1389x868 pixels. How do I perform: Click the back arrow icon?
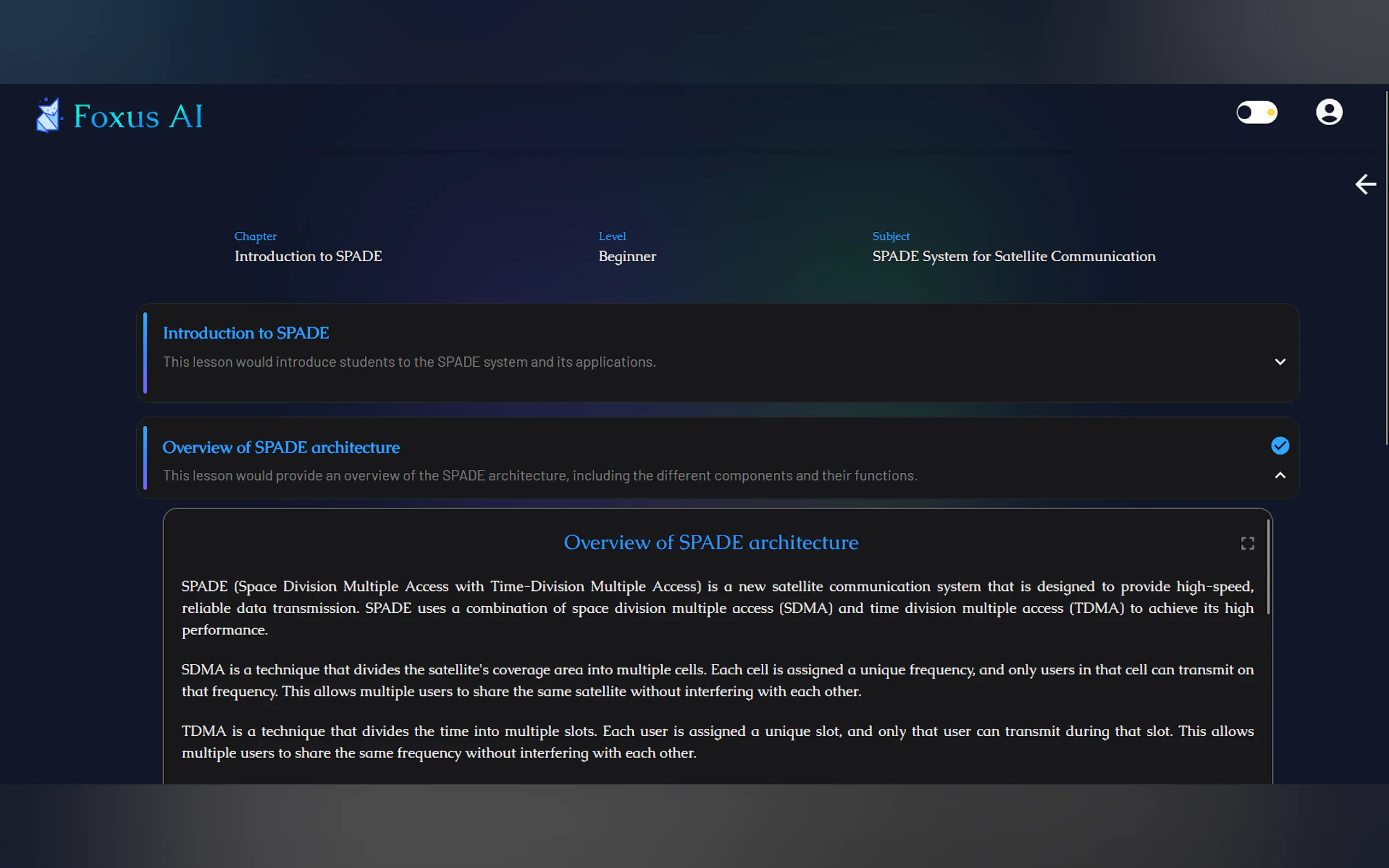pos(1365,184)
